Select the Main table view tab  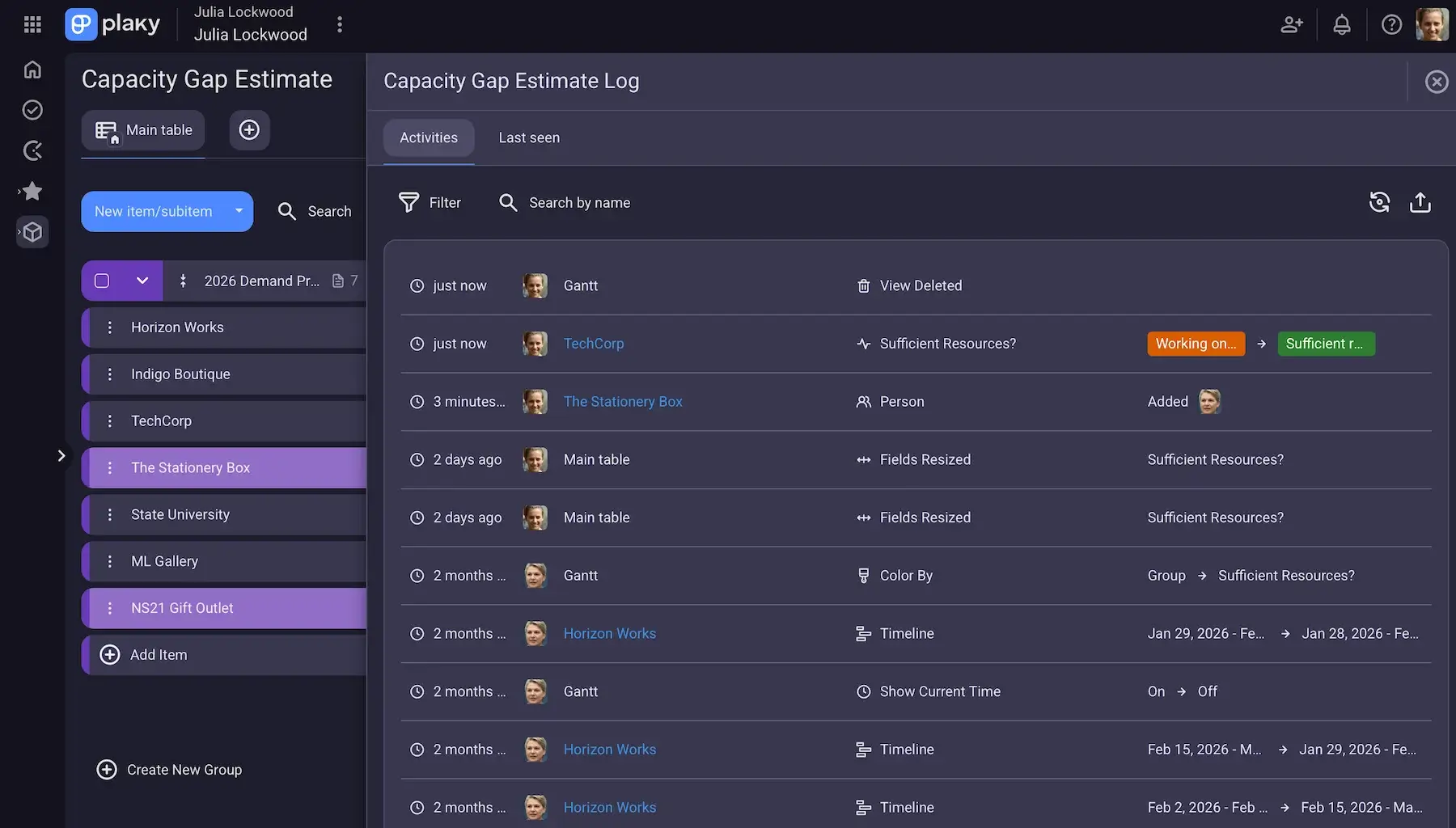pyautogui.click(x=143, y=130)
